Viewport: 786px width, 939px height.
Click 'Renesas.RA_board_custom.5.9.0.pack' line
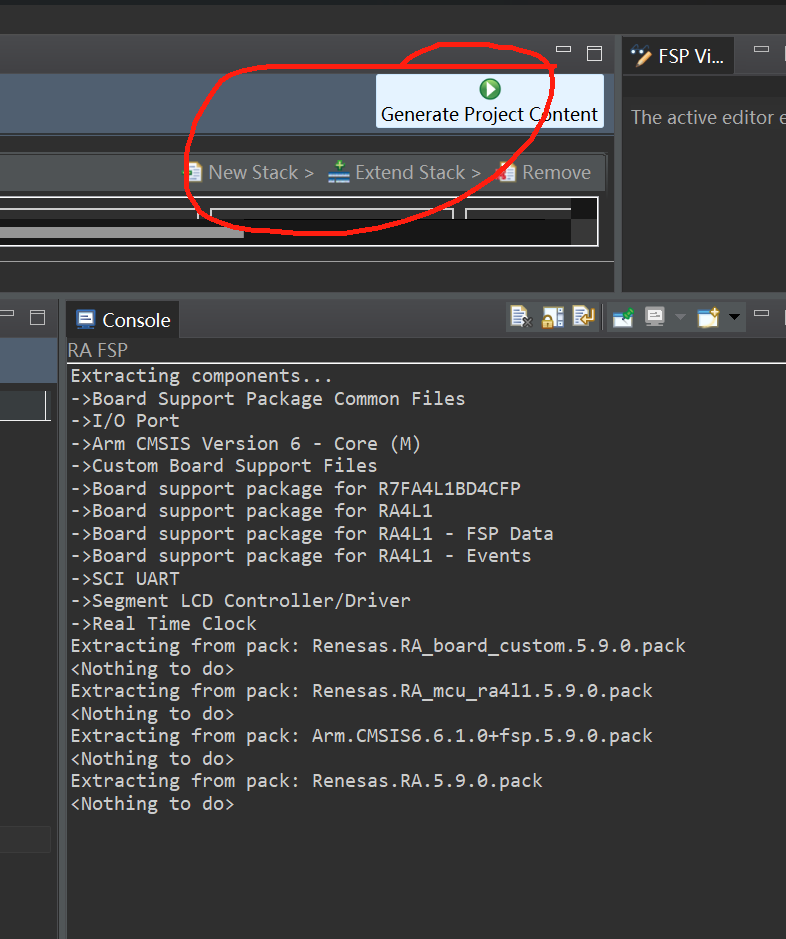[x=378, y=646]
